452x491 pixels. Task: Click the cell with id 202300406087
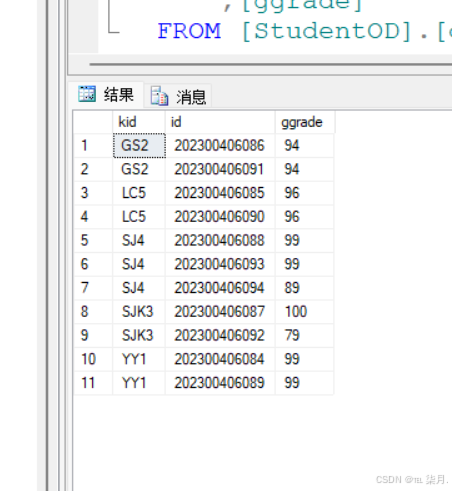(x=220, y=312)
